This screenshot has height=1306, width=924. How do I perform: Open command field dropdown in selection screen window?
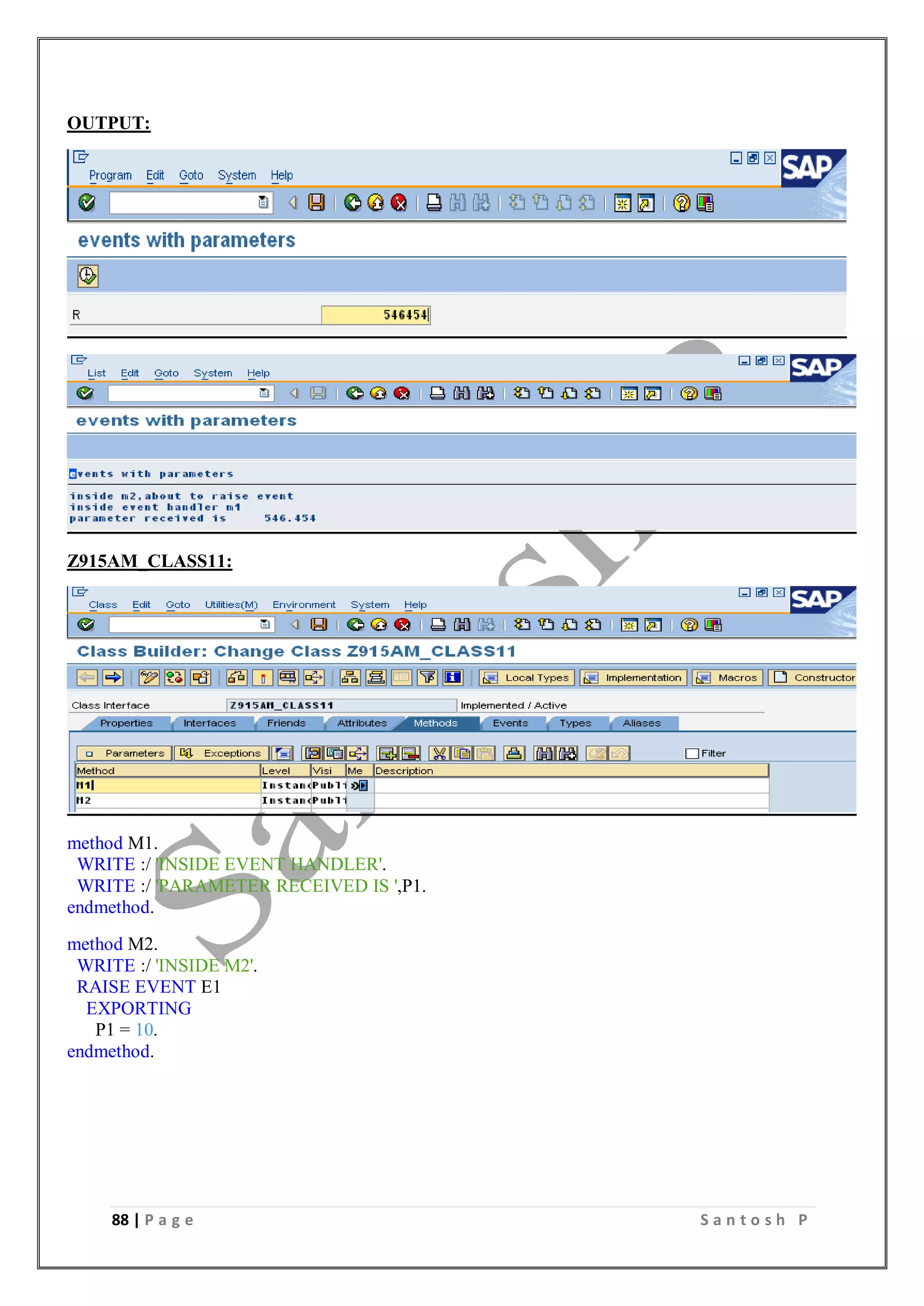click(x=263, y=202)
